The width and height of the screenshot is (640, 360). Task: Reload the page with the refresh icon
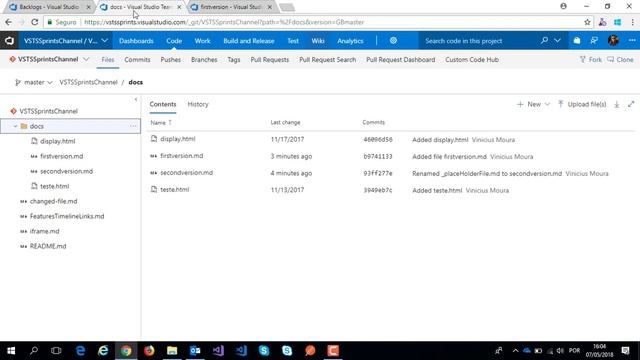35,22
